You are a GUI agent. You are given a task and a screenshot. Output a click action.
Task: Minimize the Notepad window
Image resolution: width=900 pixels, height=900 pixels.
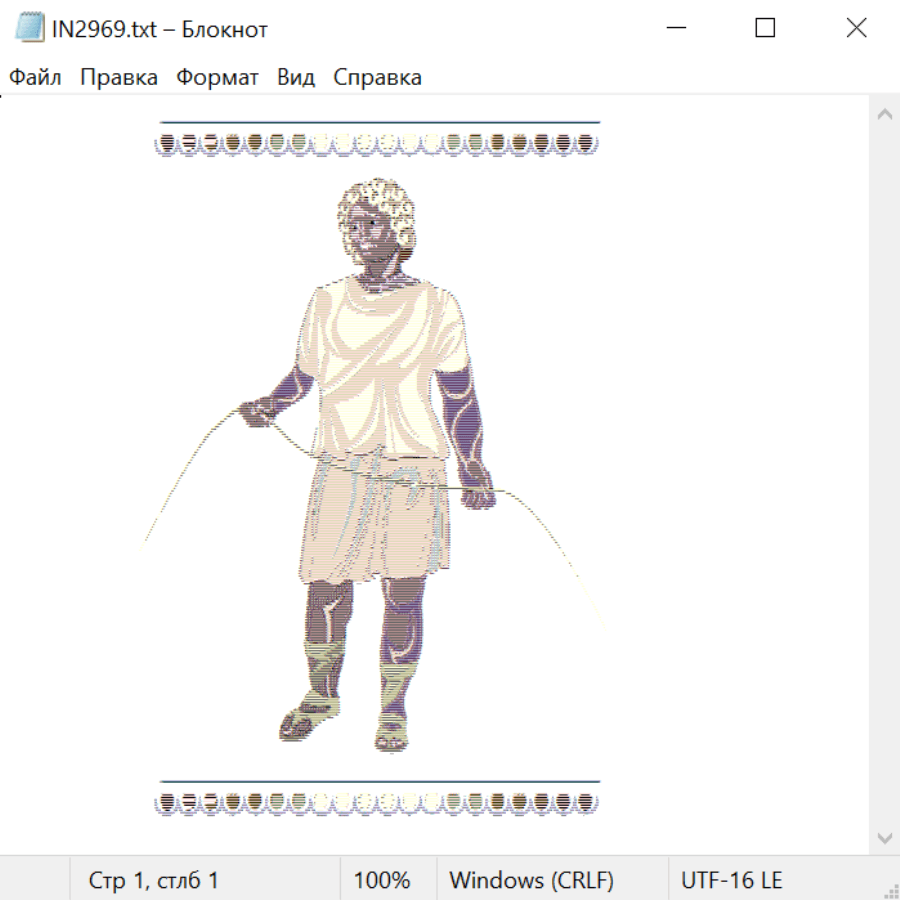coord(676,29)
